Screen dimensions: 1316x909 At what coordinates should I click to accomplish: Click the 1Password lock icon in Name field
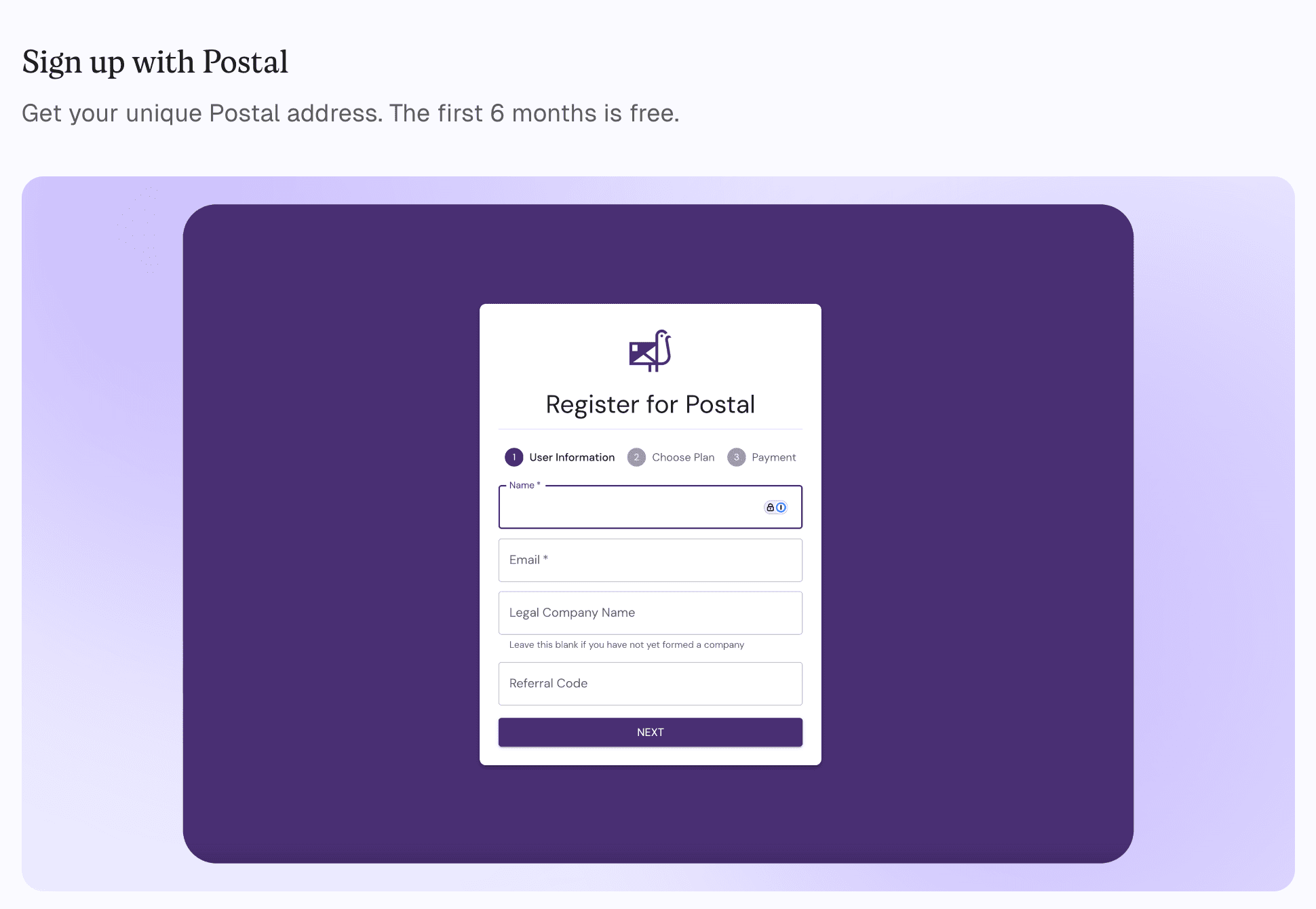click(770, 507)
